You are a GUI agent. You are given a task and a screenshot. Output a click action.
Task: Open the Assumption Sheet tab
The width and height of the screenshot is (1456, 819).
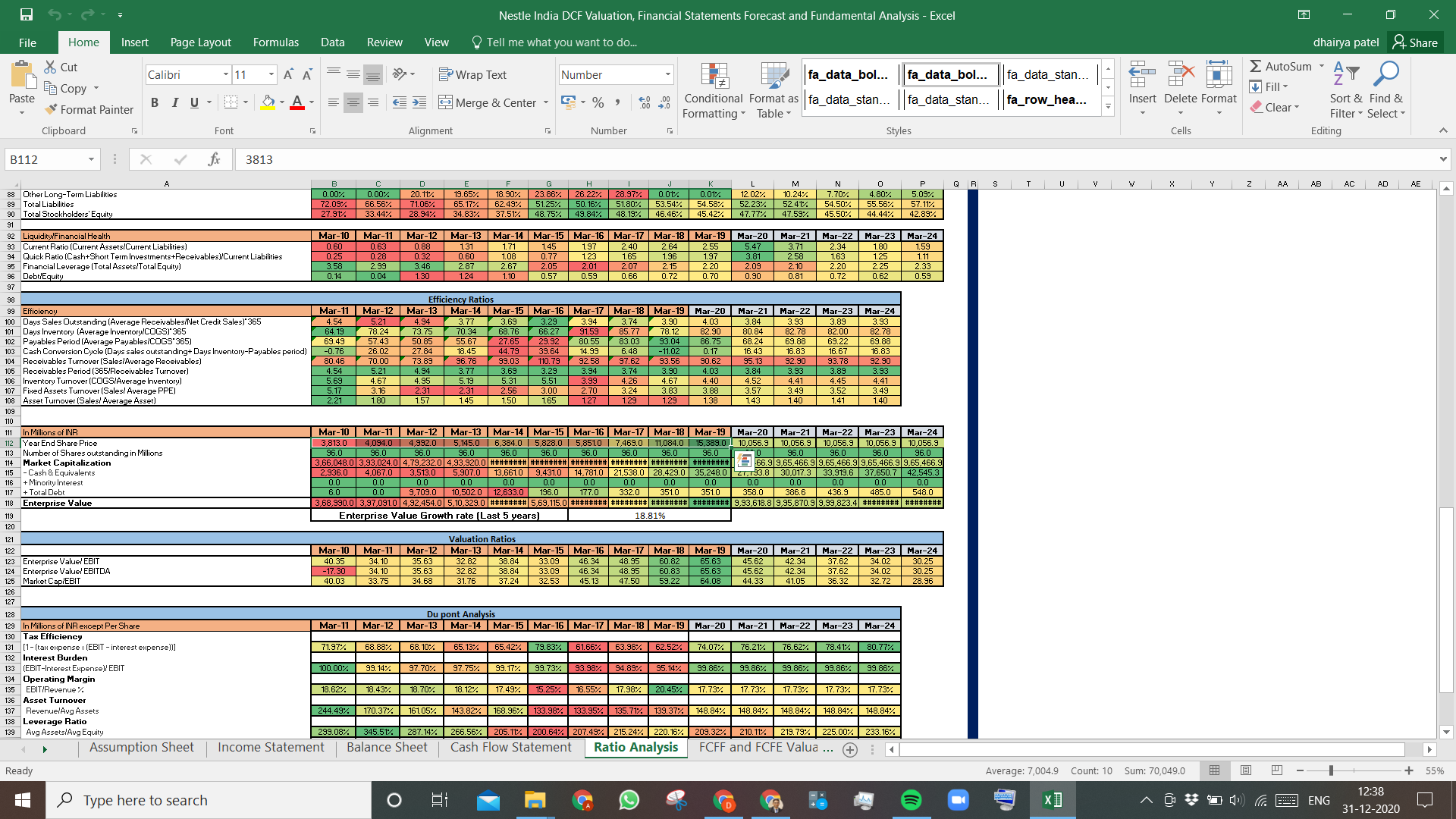coord(142,748)
